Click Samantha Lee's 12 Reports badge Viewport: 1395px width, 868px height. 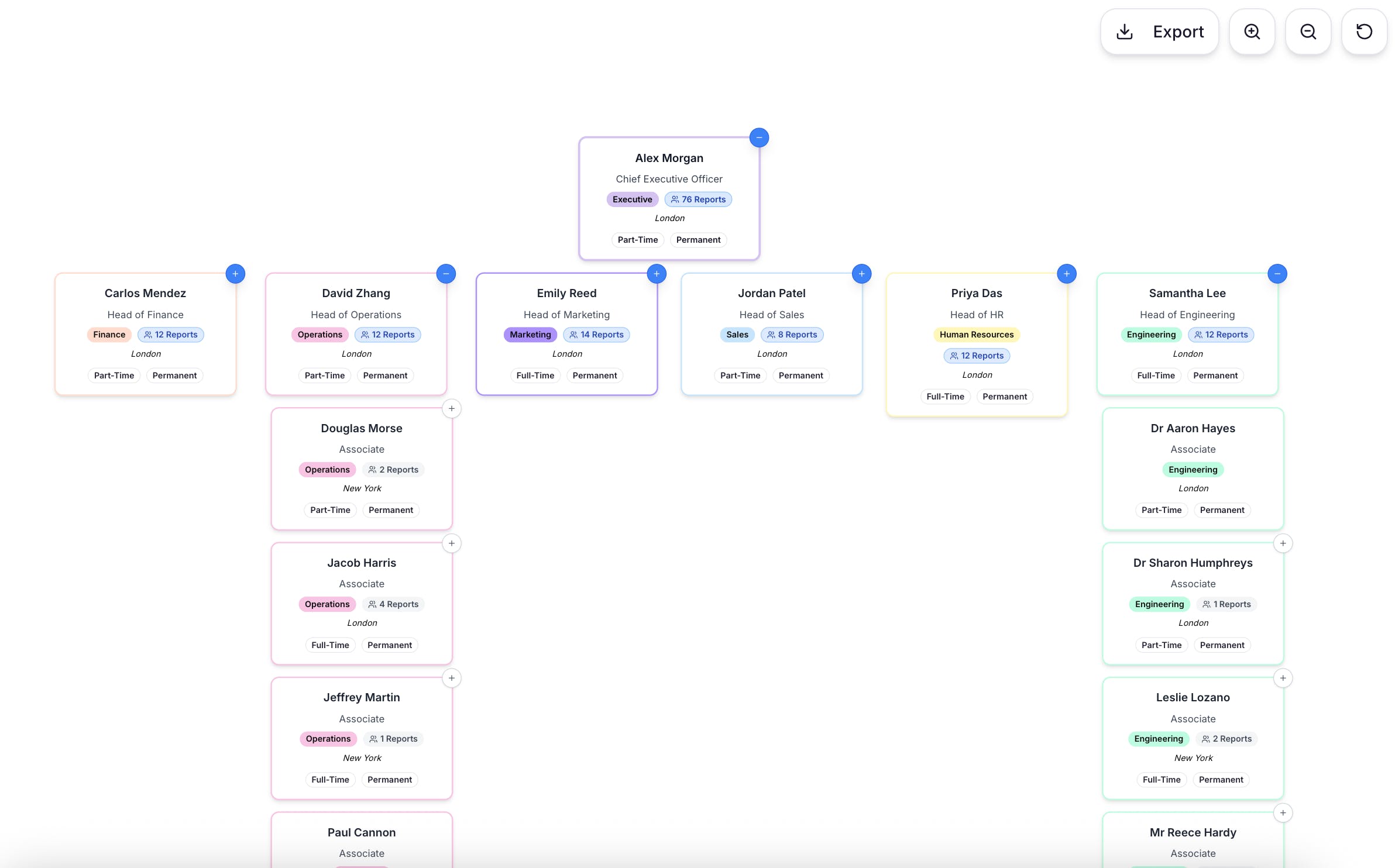(x=1221, y=335)
